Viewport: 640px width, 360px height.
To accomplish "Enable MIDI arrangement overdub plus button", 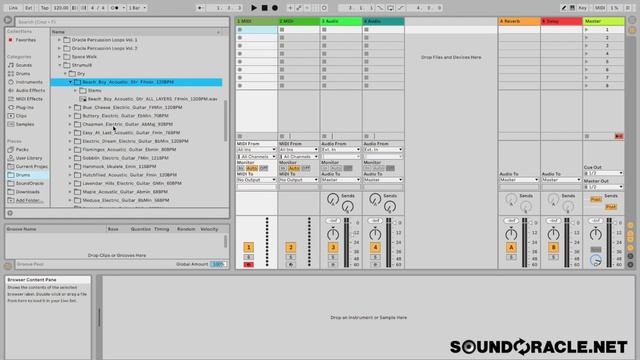I will pyautogui.click(x=290, y=8).
